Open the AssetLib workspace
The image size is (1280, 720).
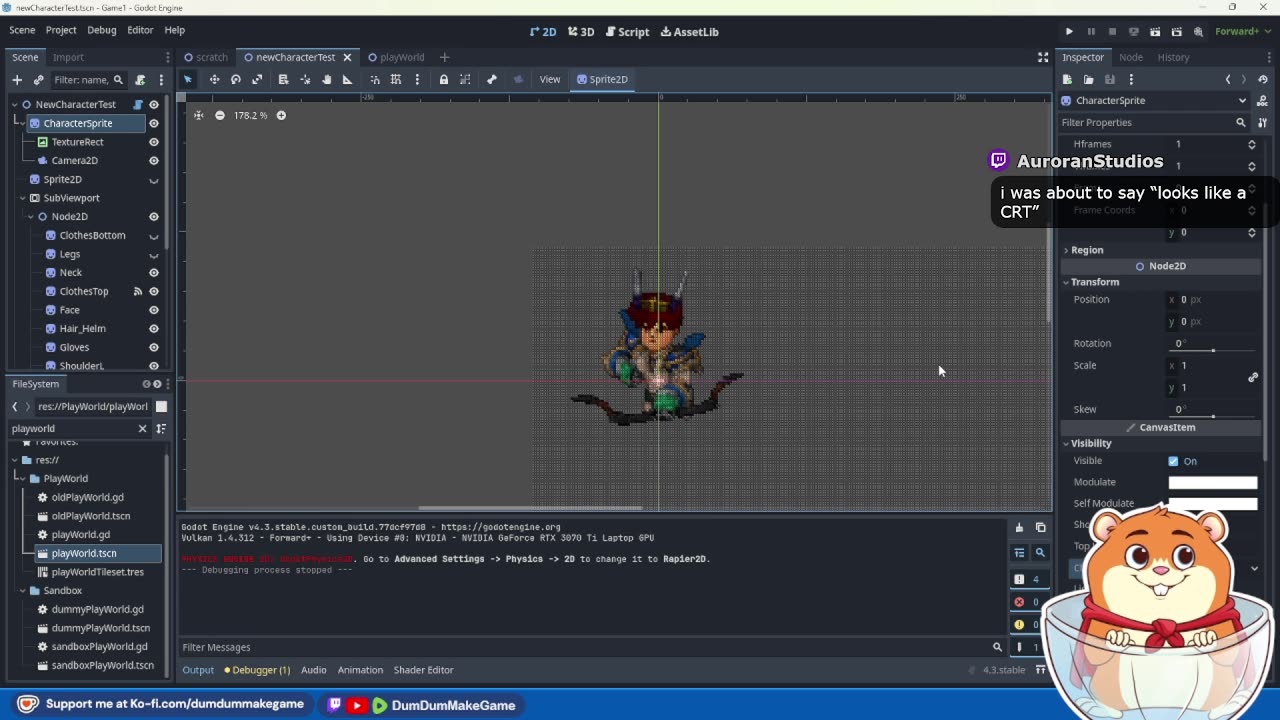(x=689, y=31)
